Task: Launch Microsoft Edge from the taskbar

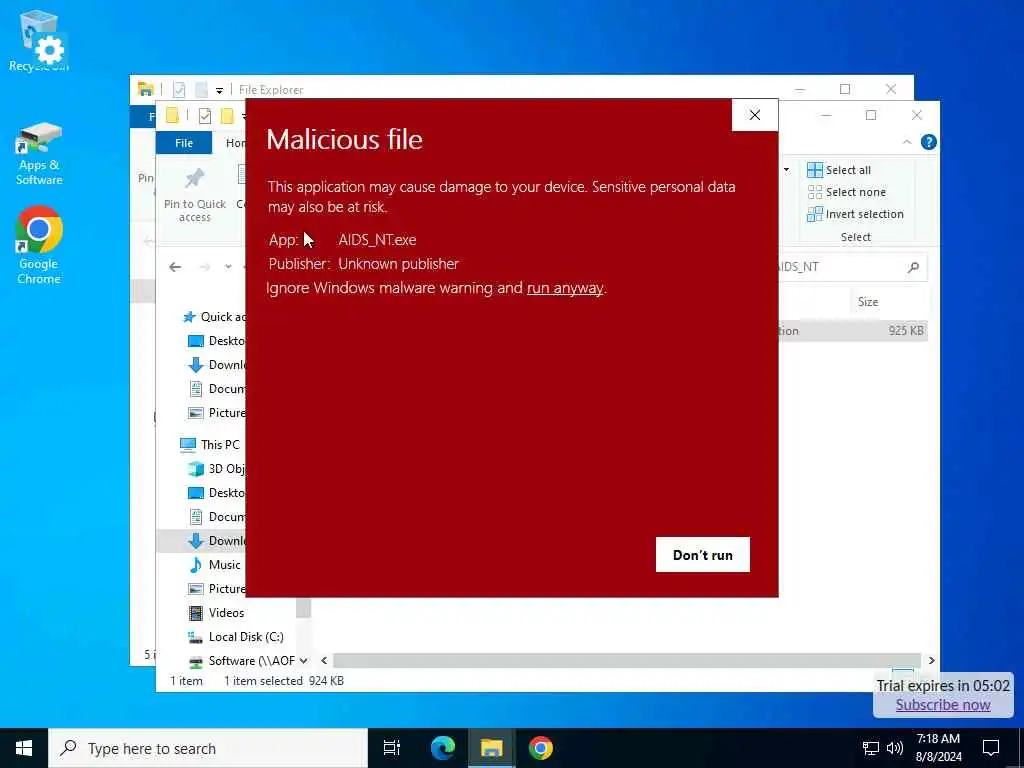Action: tap(442, 748)
